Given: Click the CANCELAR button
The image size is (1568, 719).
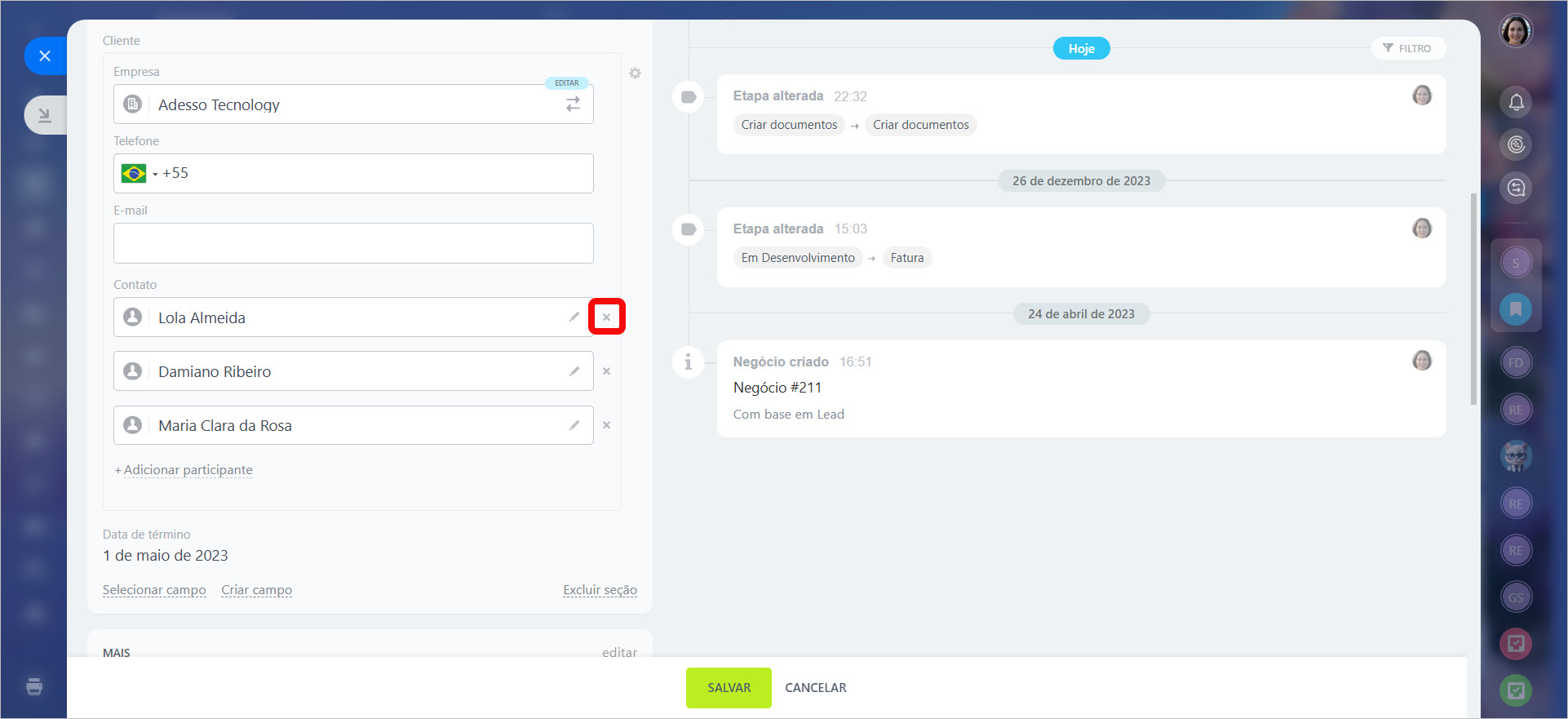Looking at the screenshot, I should [816, 688].
